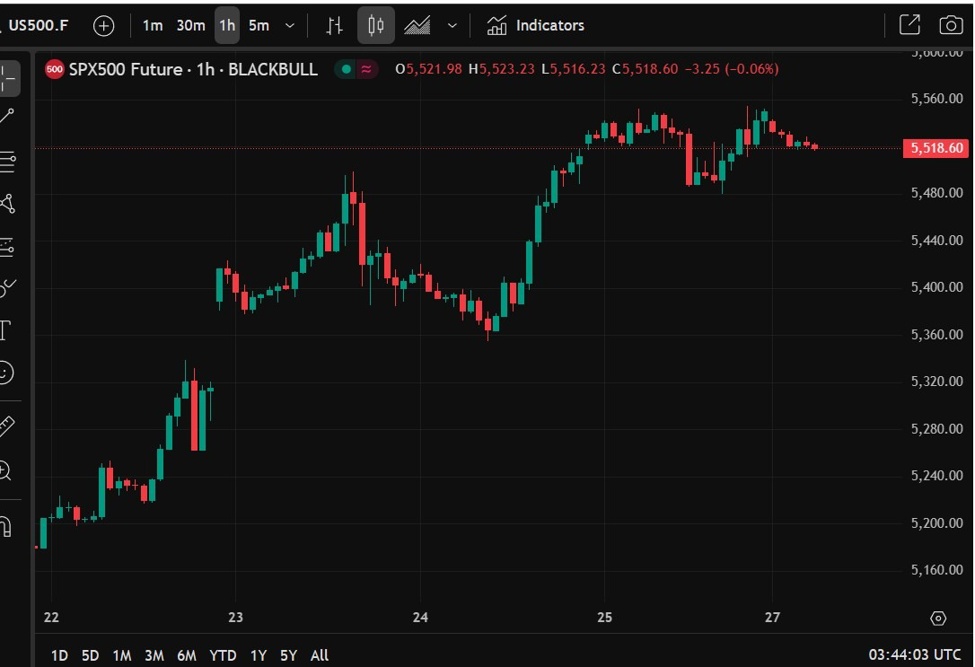Image resolution: width=975 pixels, height=667 pixels.
Task: Click the All range button
Action: [318, 655]
